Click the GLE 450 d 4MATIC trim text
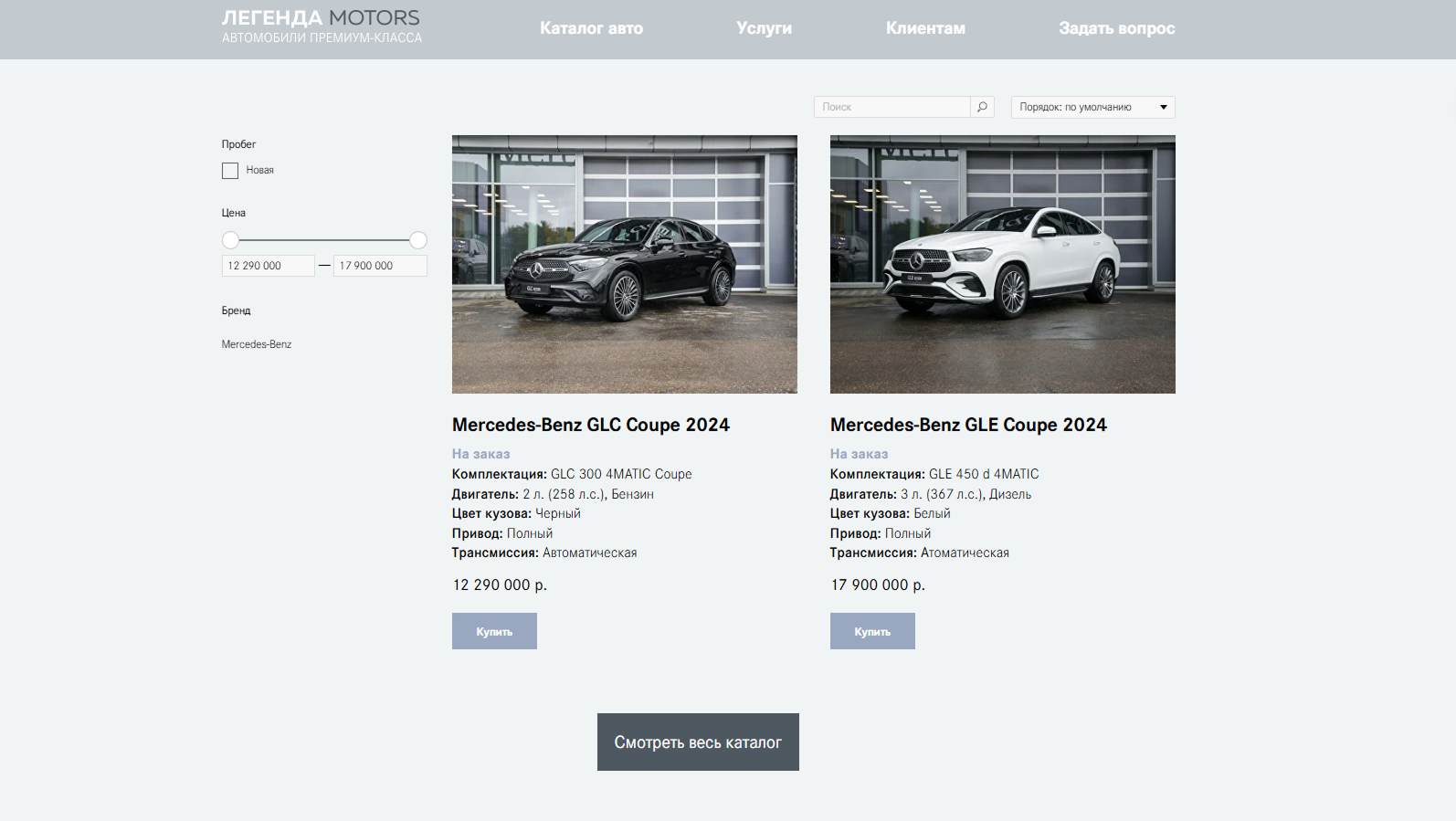 point(984,474)
